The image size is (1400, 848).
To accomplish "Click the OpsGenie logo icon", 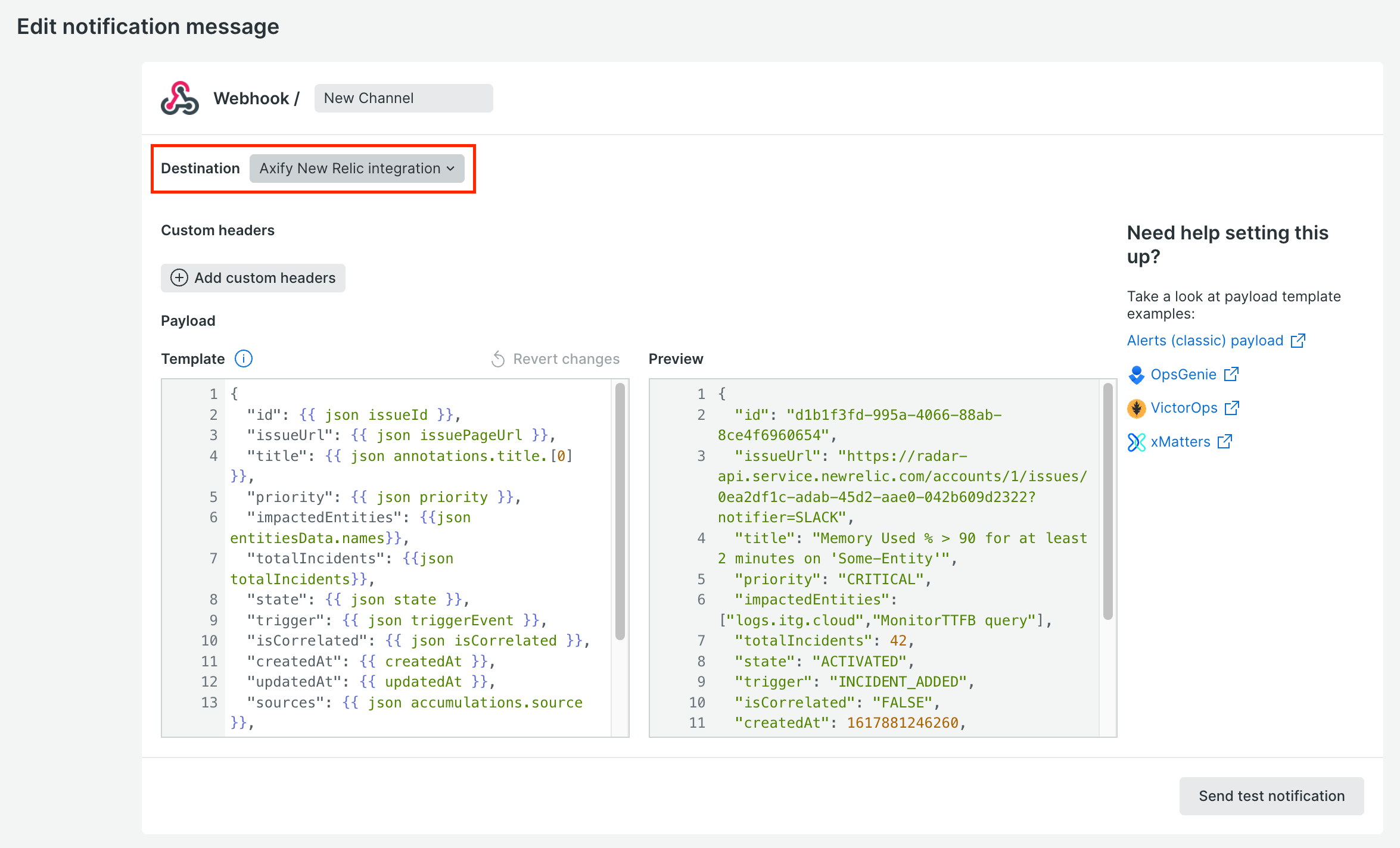I will tap(1136, 375).
